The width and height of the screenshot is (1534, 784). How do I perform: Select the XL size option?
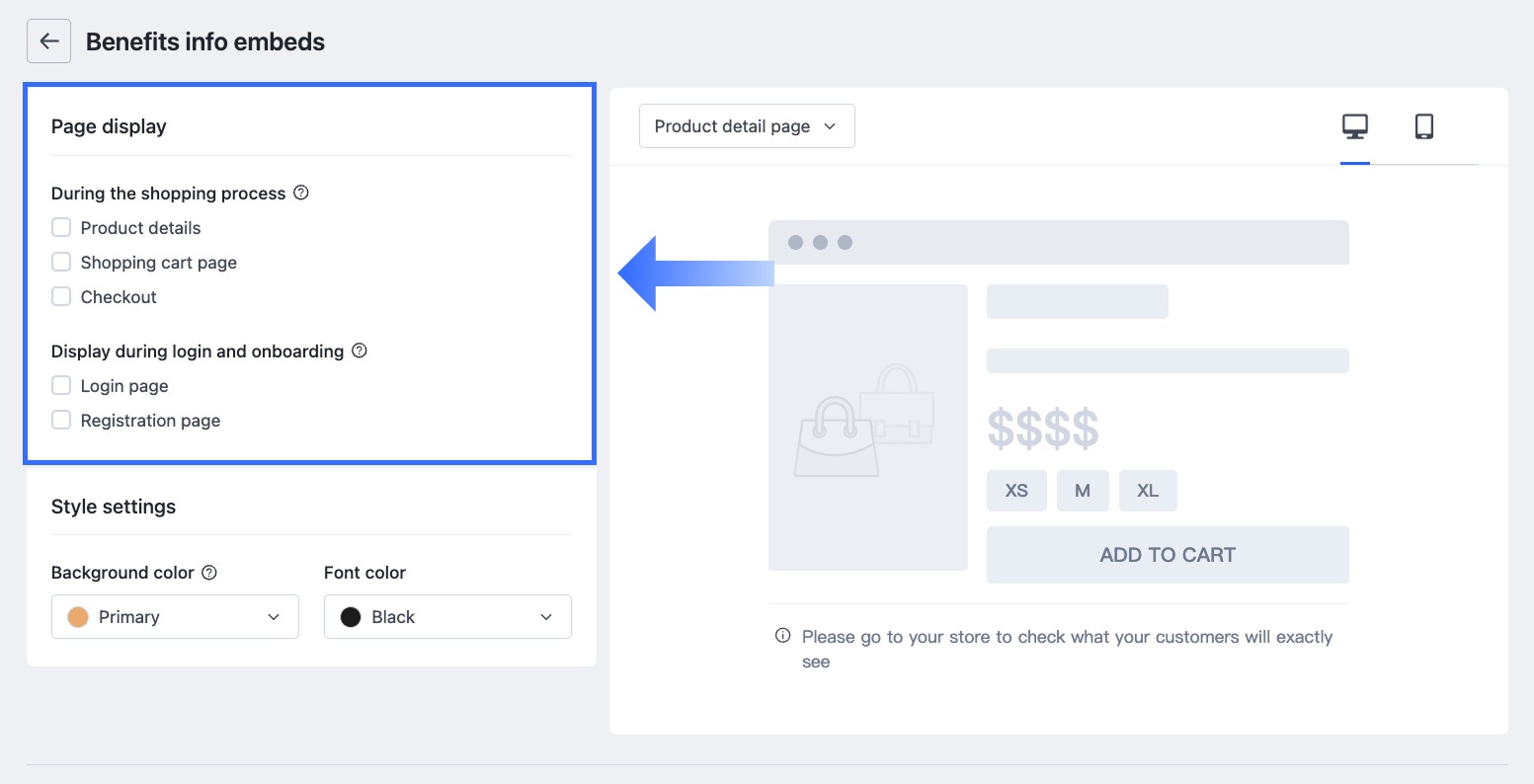1148,491
